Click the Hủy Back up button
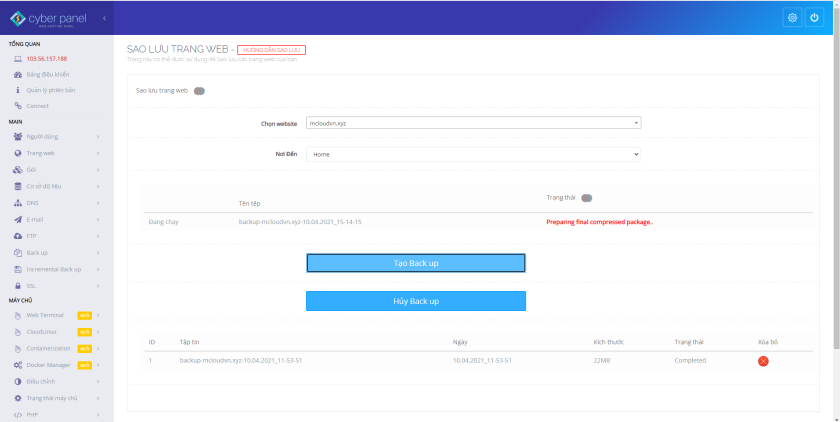This screenshot has width=840, height=422. (416, 301)
